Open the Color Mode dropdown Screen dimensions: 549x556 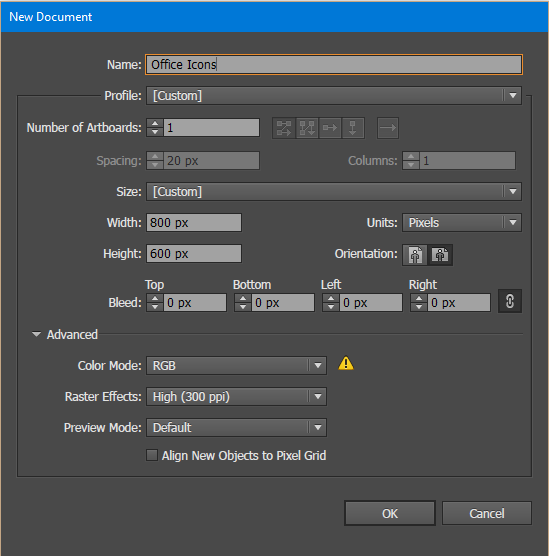click(236, 366)
